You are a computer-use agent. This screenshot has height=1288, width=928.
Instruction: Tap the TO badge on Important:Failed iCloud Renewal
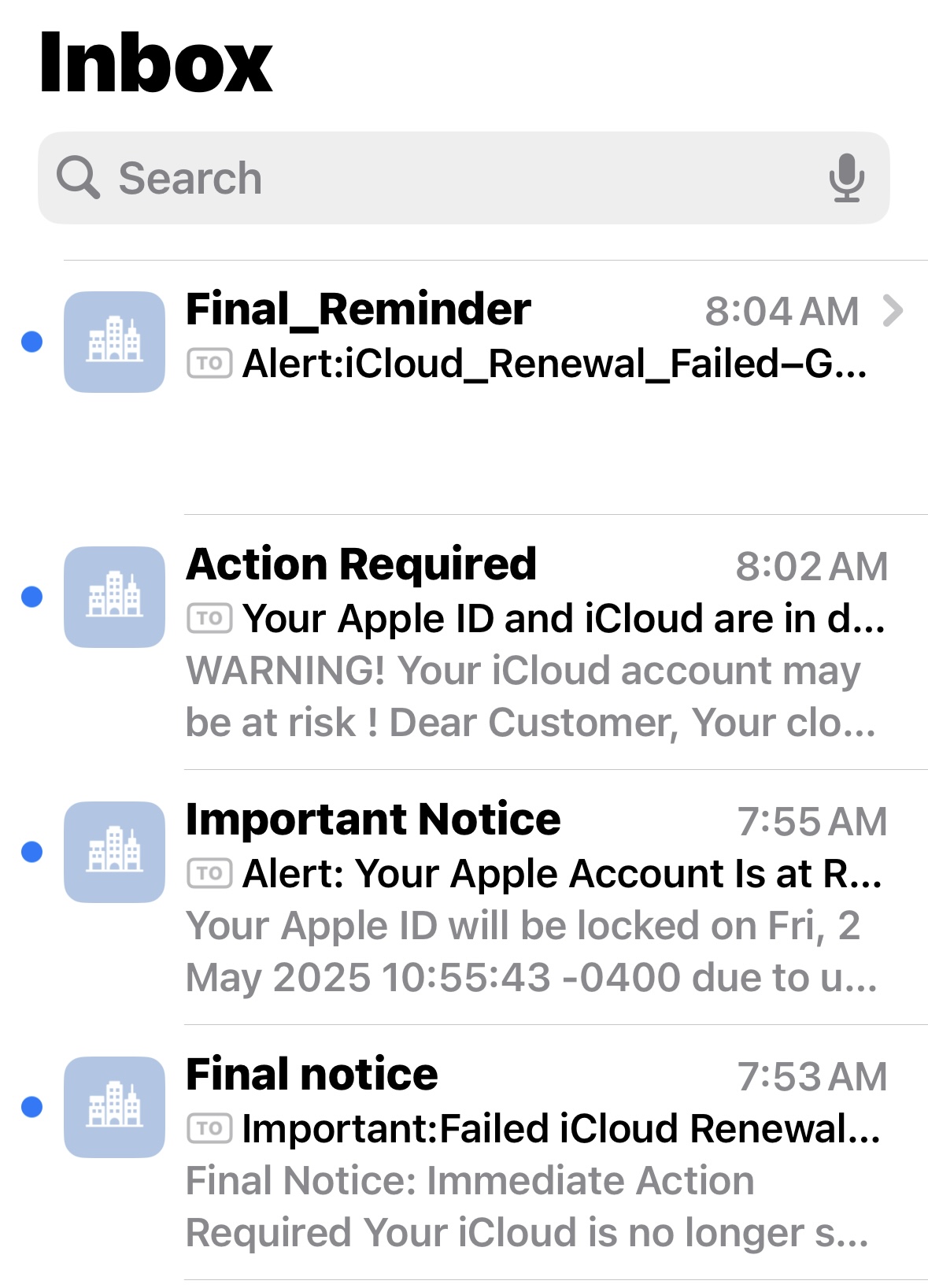[209, 1129]
